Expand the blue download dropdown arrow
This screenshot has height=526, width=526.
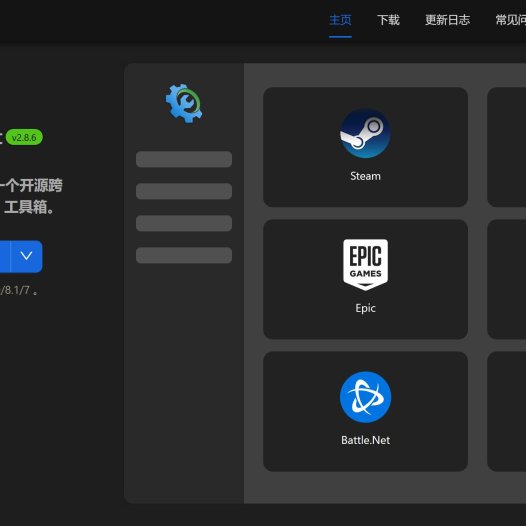[x=27, y=256]
